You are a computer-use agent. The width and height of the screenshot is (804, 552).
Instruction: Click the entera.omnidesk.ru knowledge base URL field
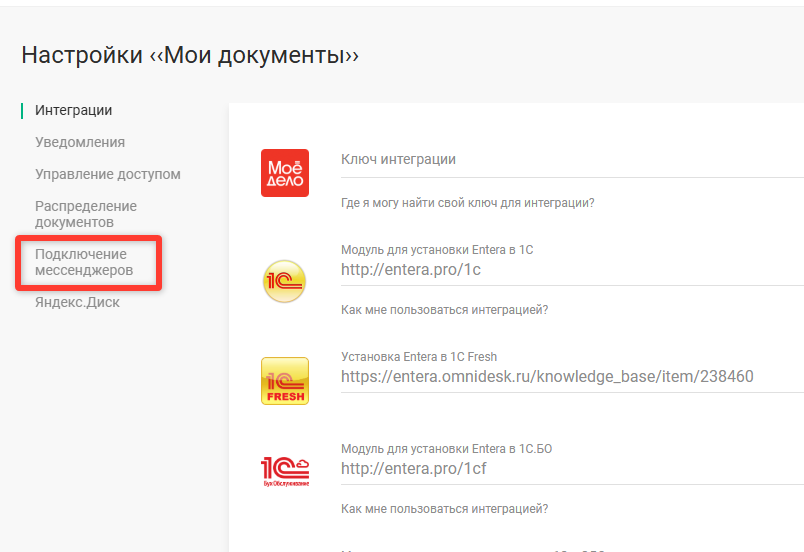pyautogui.click(x=572, y=377)
